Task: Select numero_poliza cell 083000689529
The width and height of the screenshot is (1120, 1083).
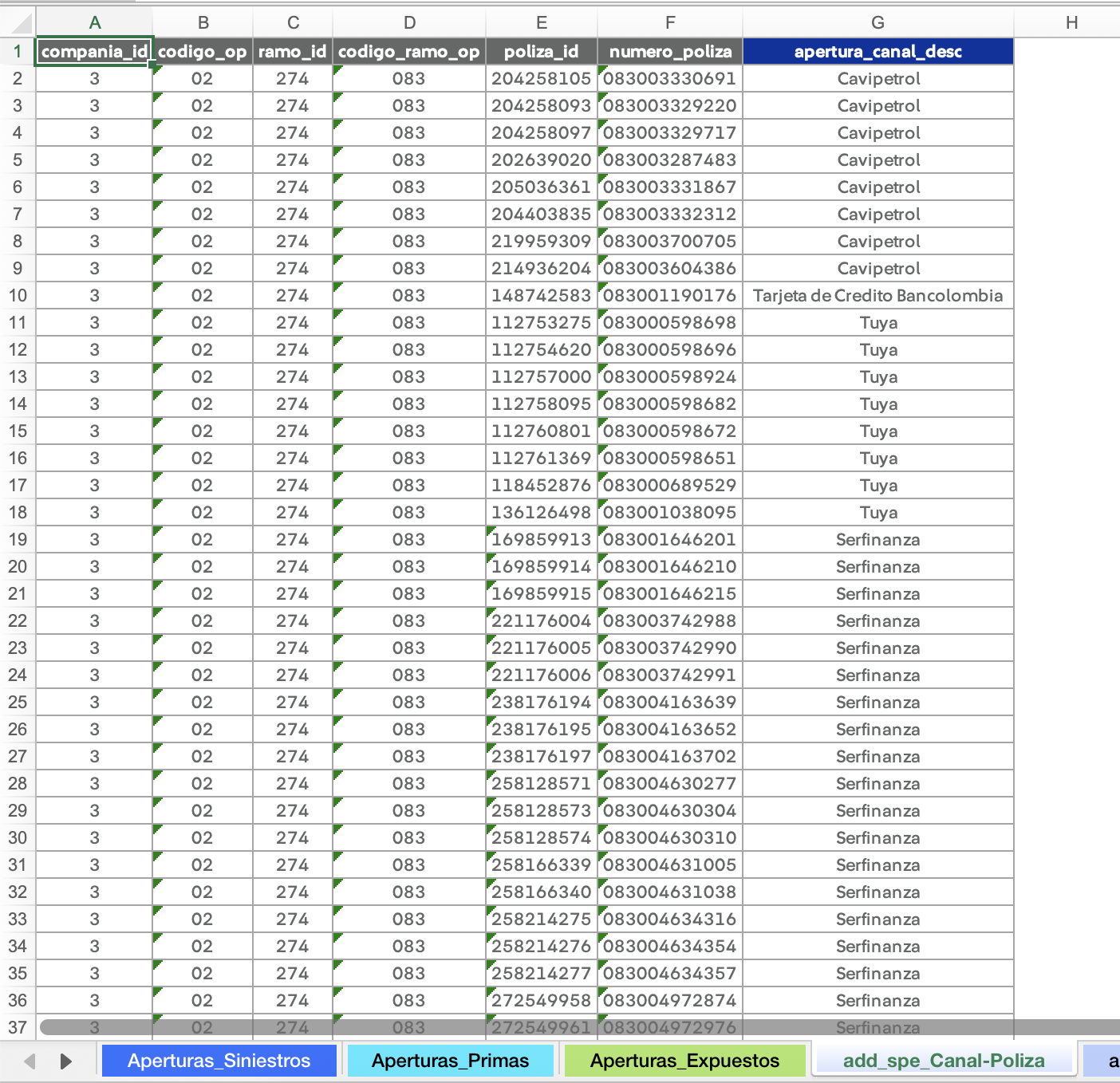Action: click(x=670, y=486)
